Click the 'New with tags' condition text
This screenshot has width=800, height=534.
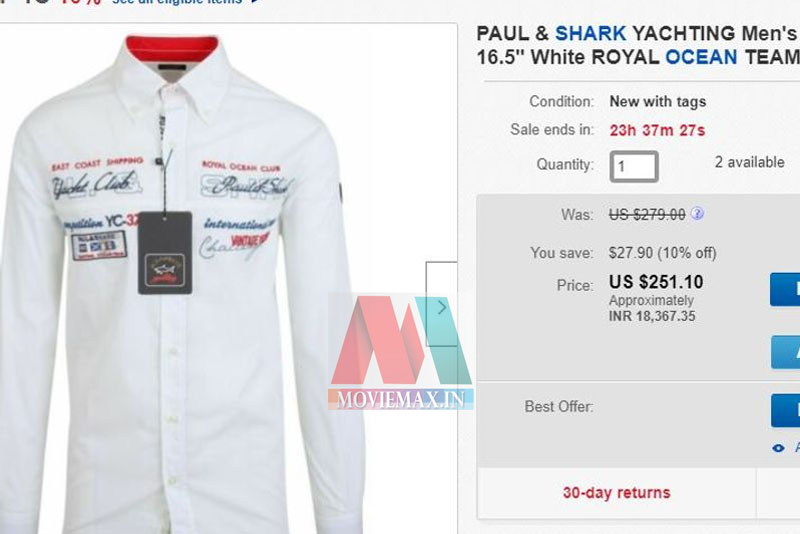658,101
